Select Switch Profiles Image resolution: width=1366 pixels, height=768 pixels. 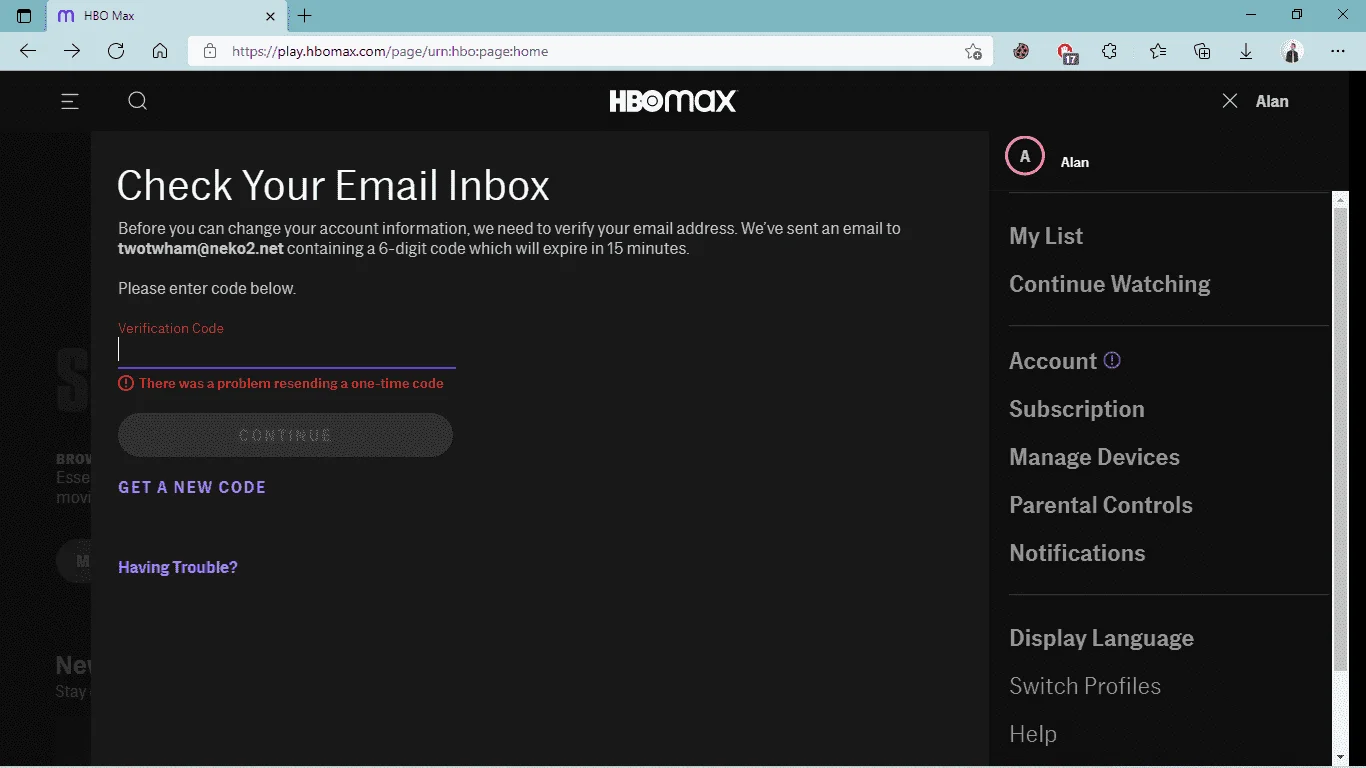pos(1085,686)
